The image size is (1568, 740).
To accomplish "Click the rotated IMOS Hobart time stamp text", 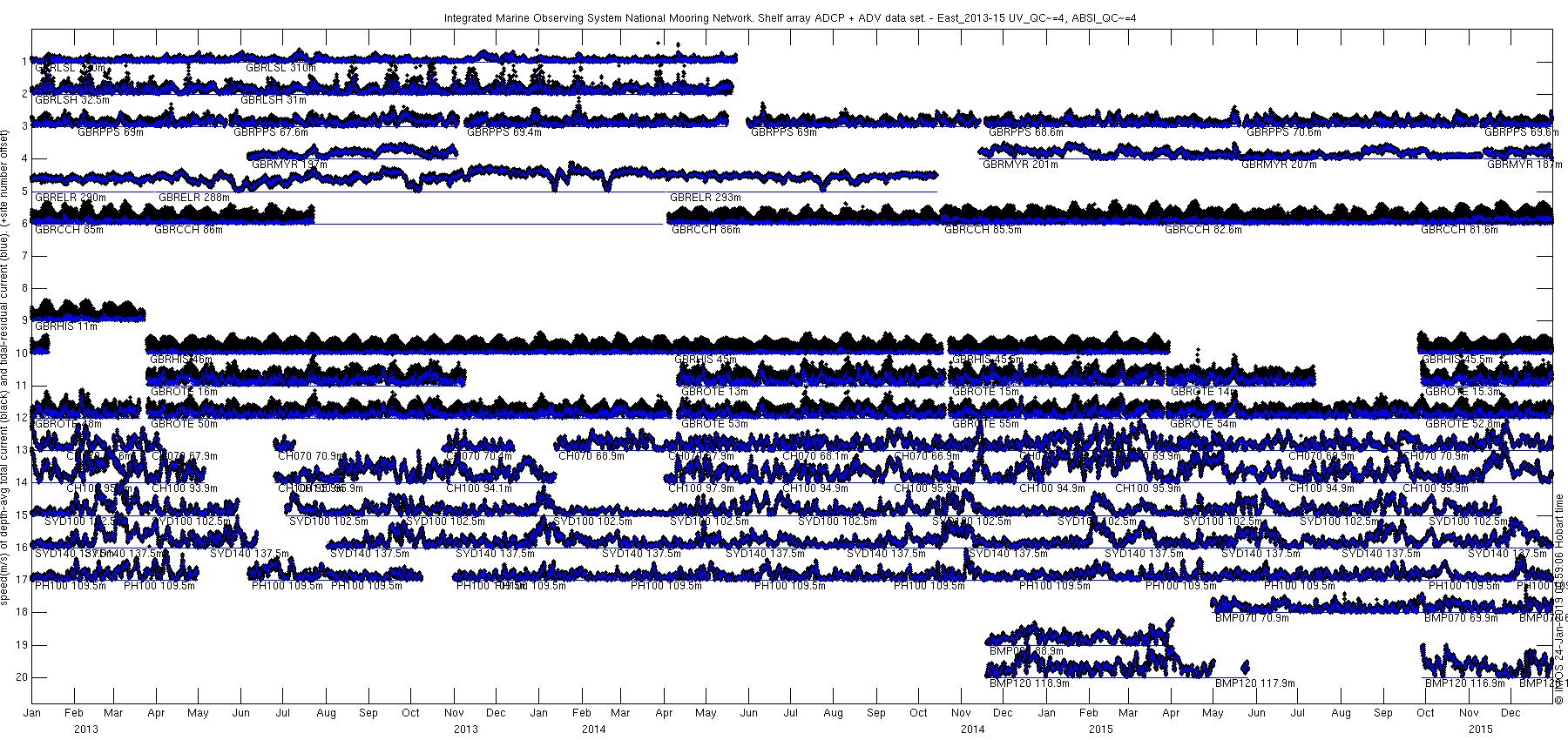I will click(x=1559, y=599).
